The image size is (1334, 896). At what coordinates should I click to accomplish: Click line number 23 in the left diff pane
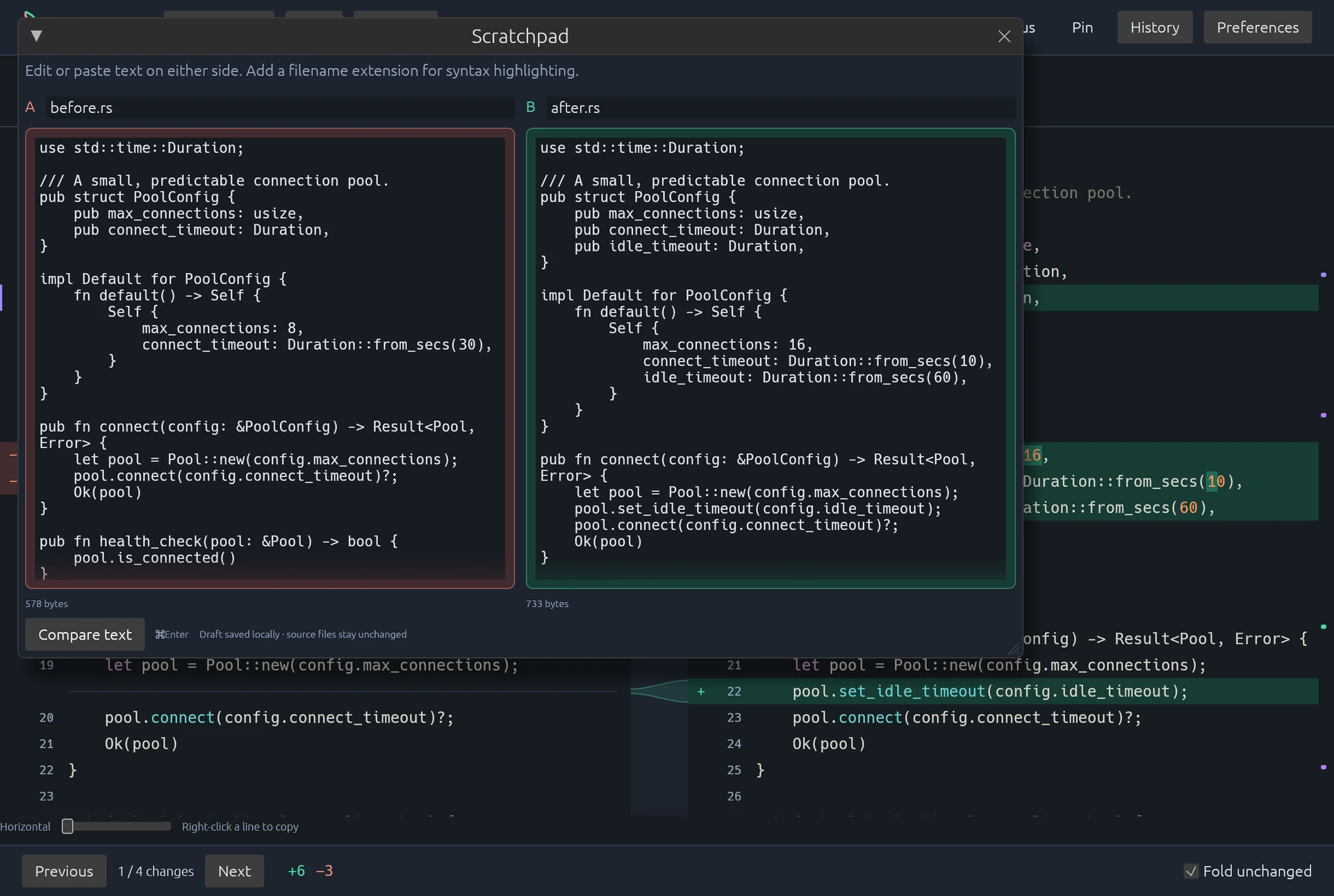click(47, 796)
